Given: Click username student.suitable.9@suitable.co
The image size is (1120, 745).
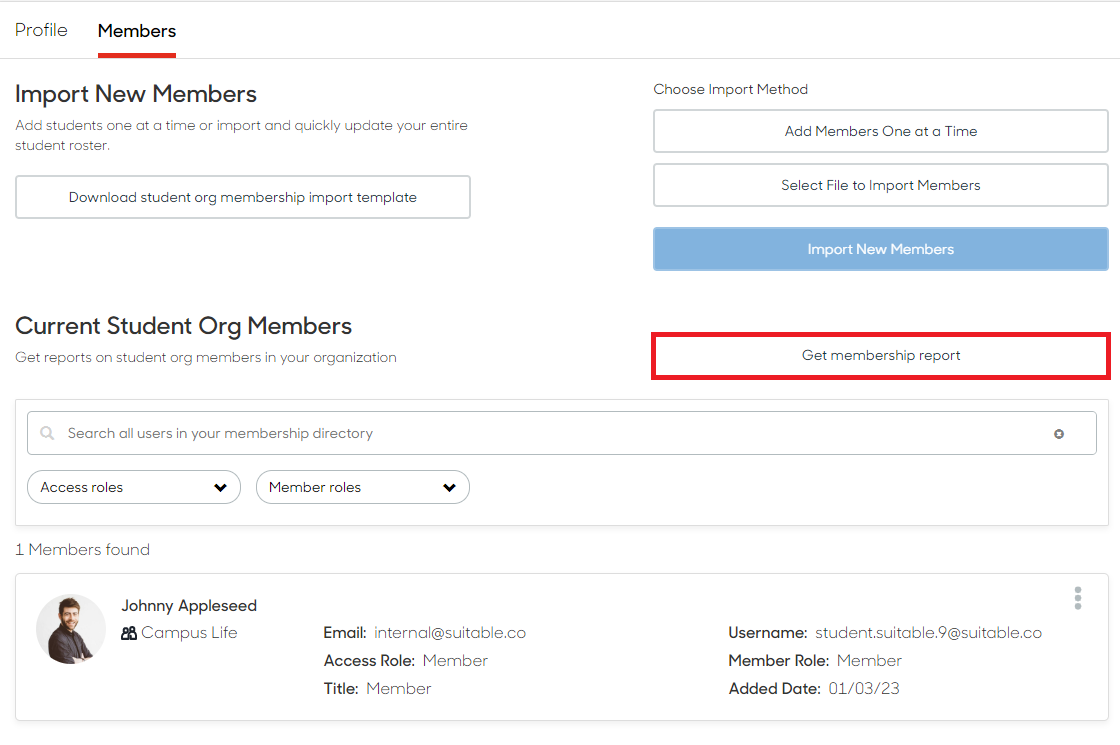Looking at the screenshot, I should click(x=929, y=633).
